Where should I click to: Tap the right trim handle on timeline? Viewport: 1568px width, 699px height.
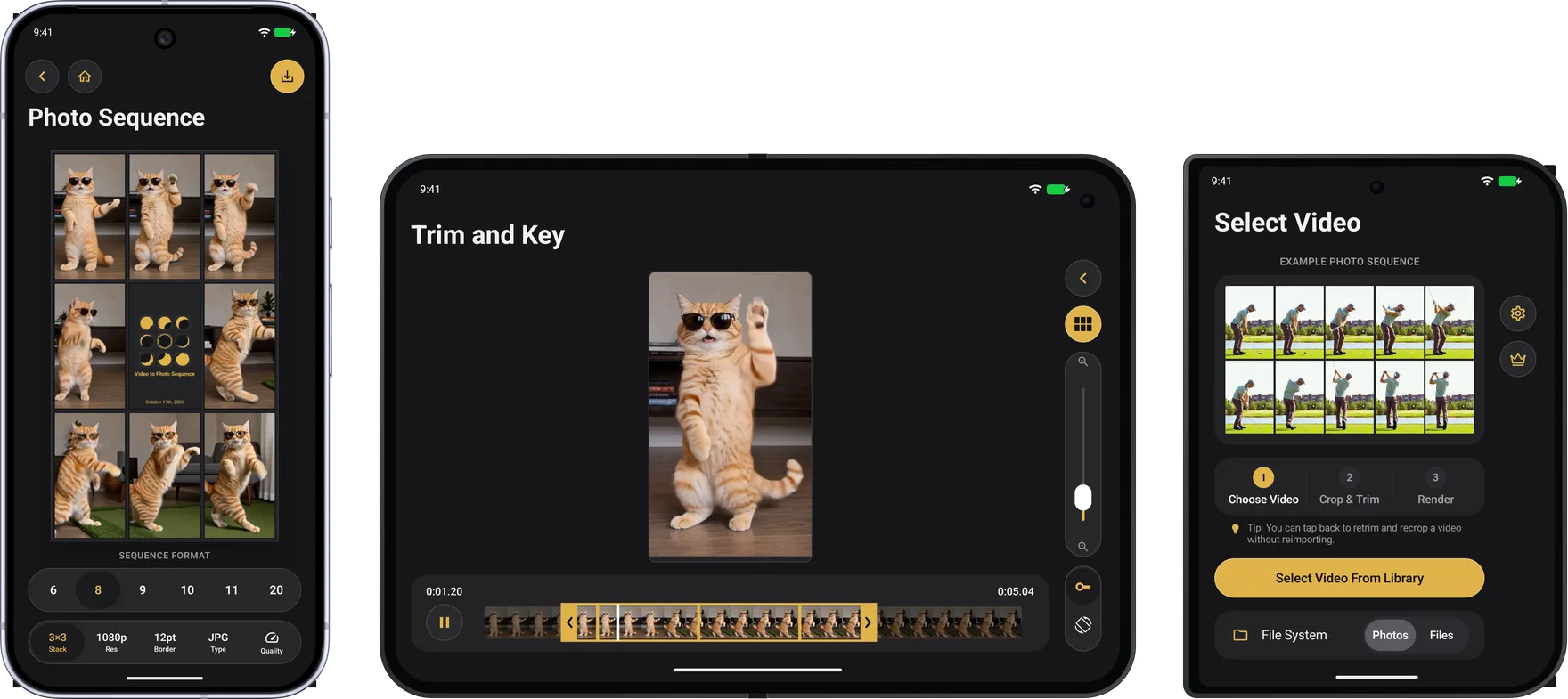pos(869,622)
